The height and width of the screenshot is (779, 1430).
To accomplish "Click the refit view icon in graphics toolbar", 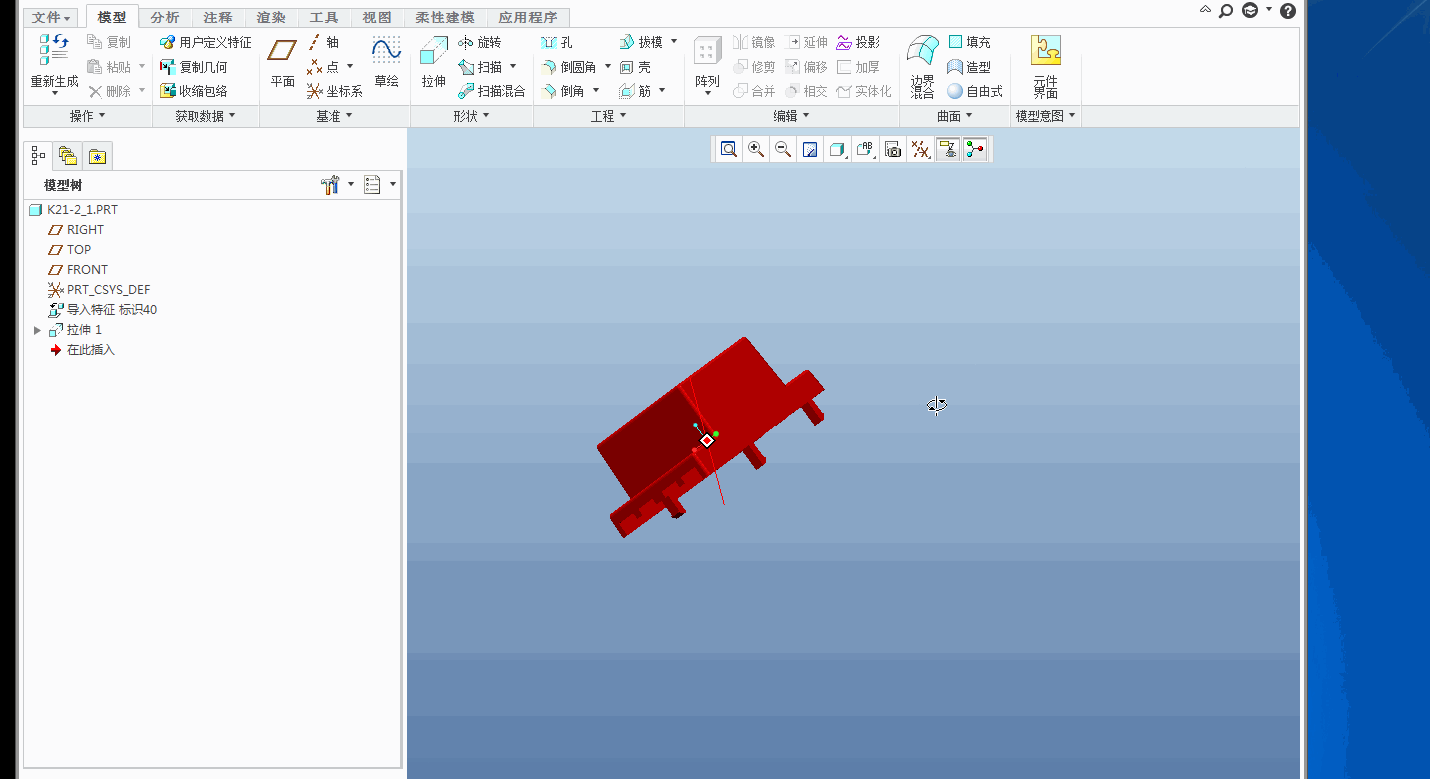I will tap(729, 150).
